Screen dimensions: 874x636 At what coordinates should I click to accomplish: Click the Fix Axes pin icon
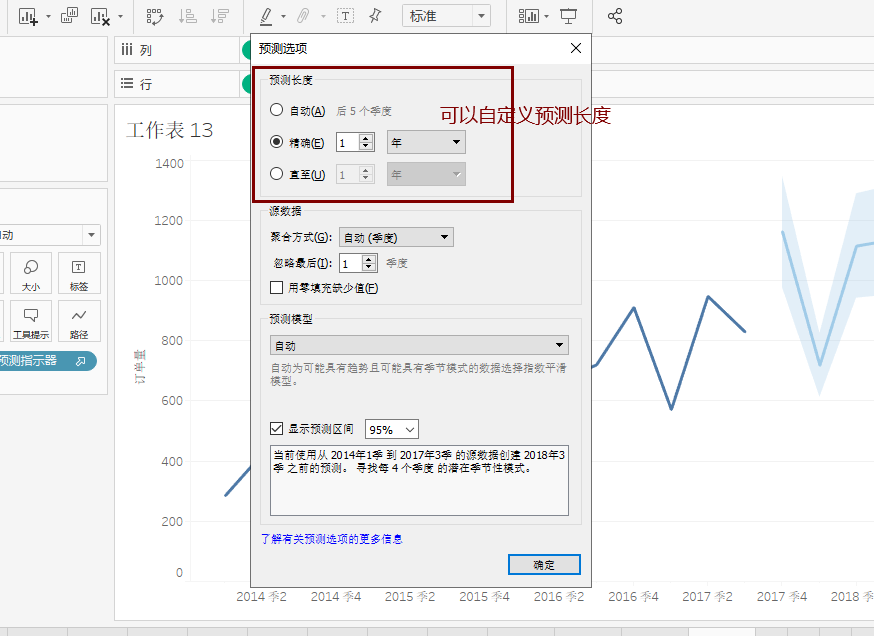tap(375, 16)
